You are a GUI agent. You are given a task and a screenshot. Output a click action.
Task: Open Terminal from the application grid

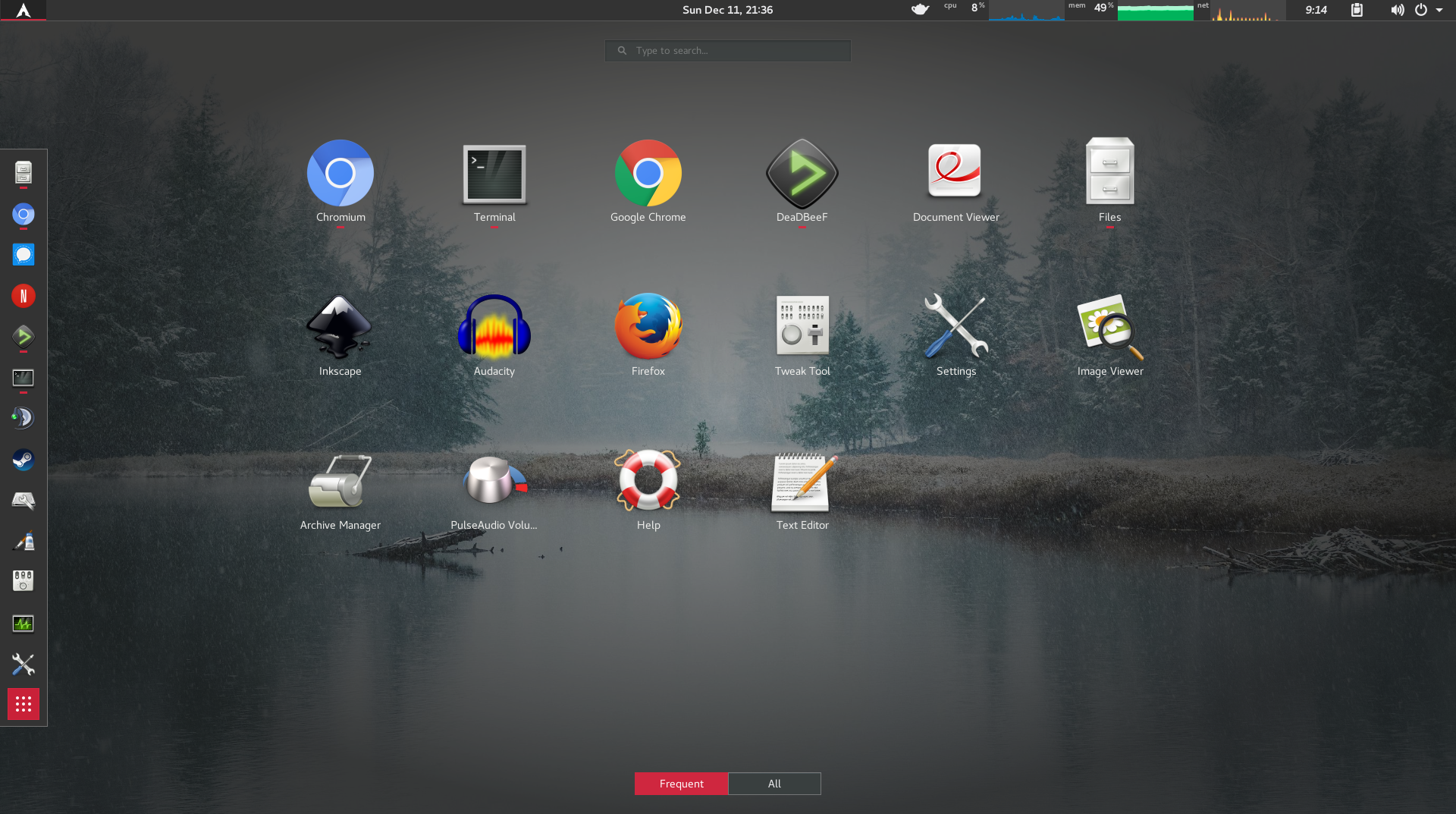494,181
